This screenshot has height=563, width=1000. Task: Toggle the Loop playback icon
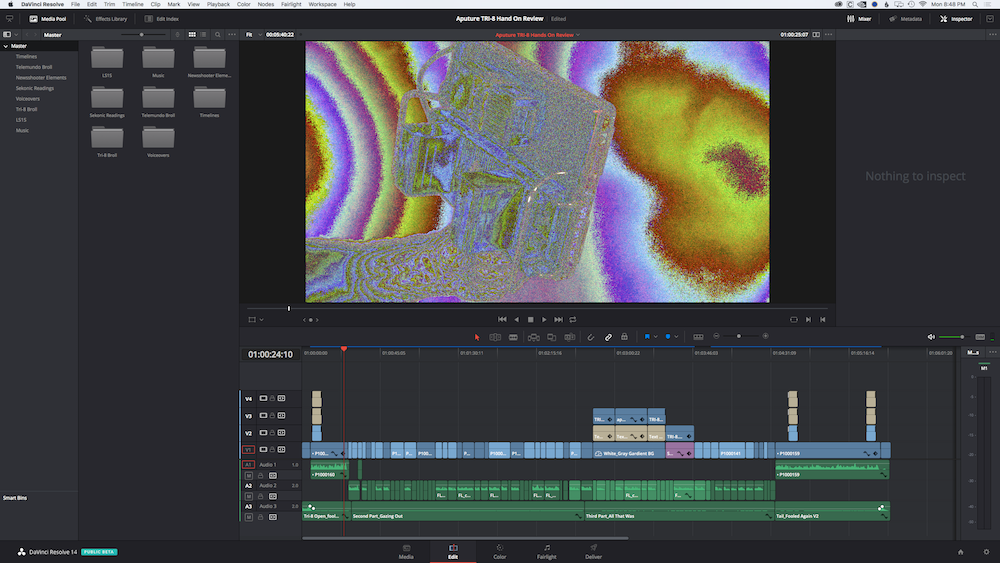click(x=573, y=319)
